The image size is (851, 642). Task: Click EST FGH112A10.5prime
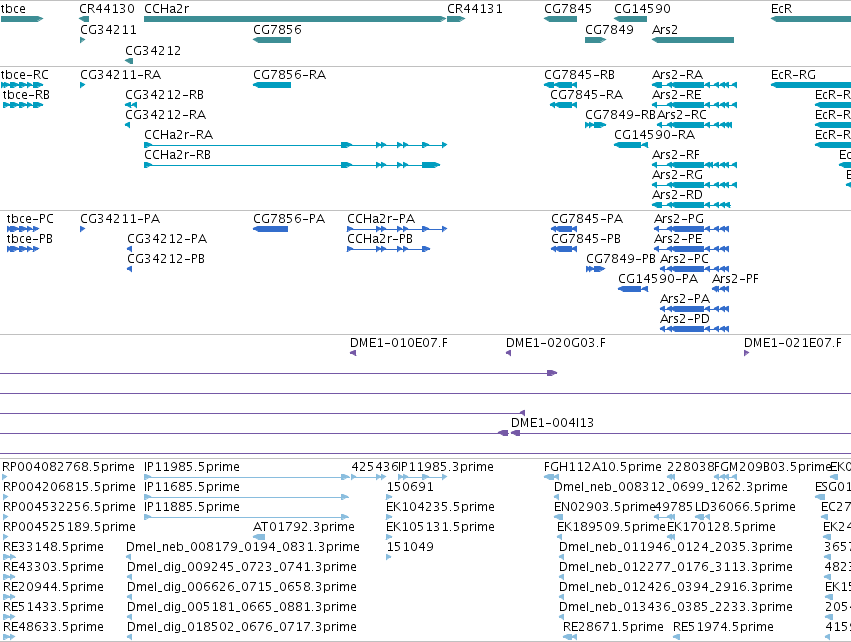pyautogui.click(x=602, y=467)
